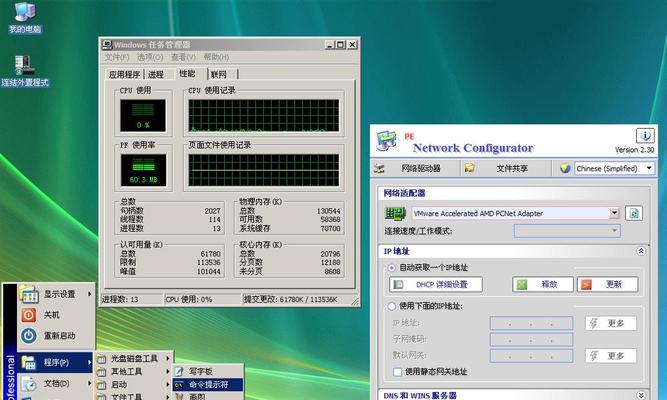The height and width of the screenshot is (400, 667).
Task: Open the 帮助(H) menu in Task Manager
Action: click(x=216, y=57)
